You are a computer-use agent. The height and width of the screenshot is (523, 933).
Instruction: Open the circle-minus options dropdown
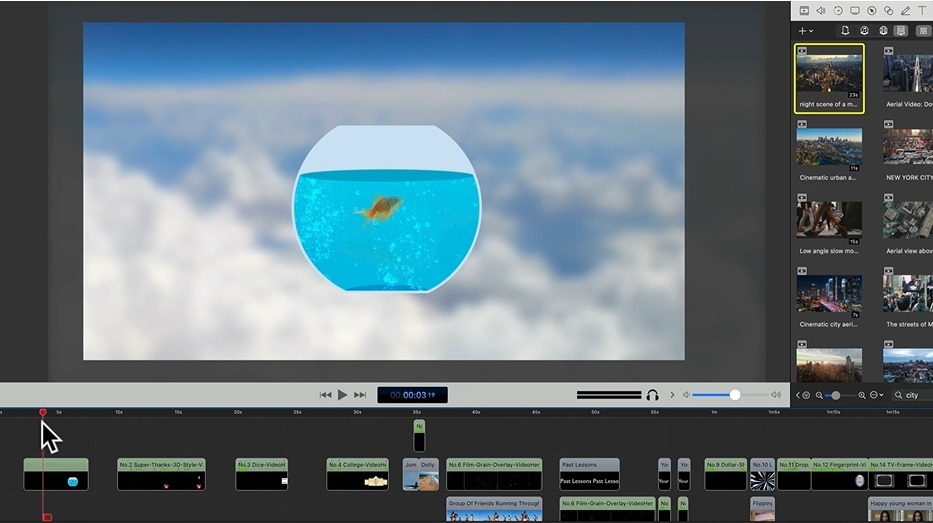point(876,395)
